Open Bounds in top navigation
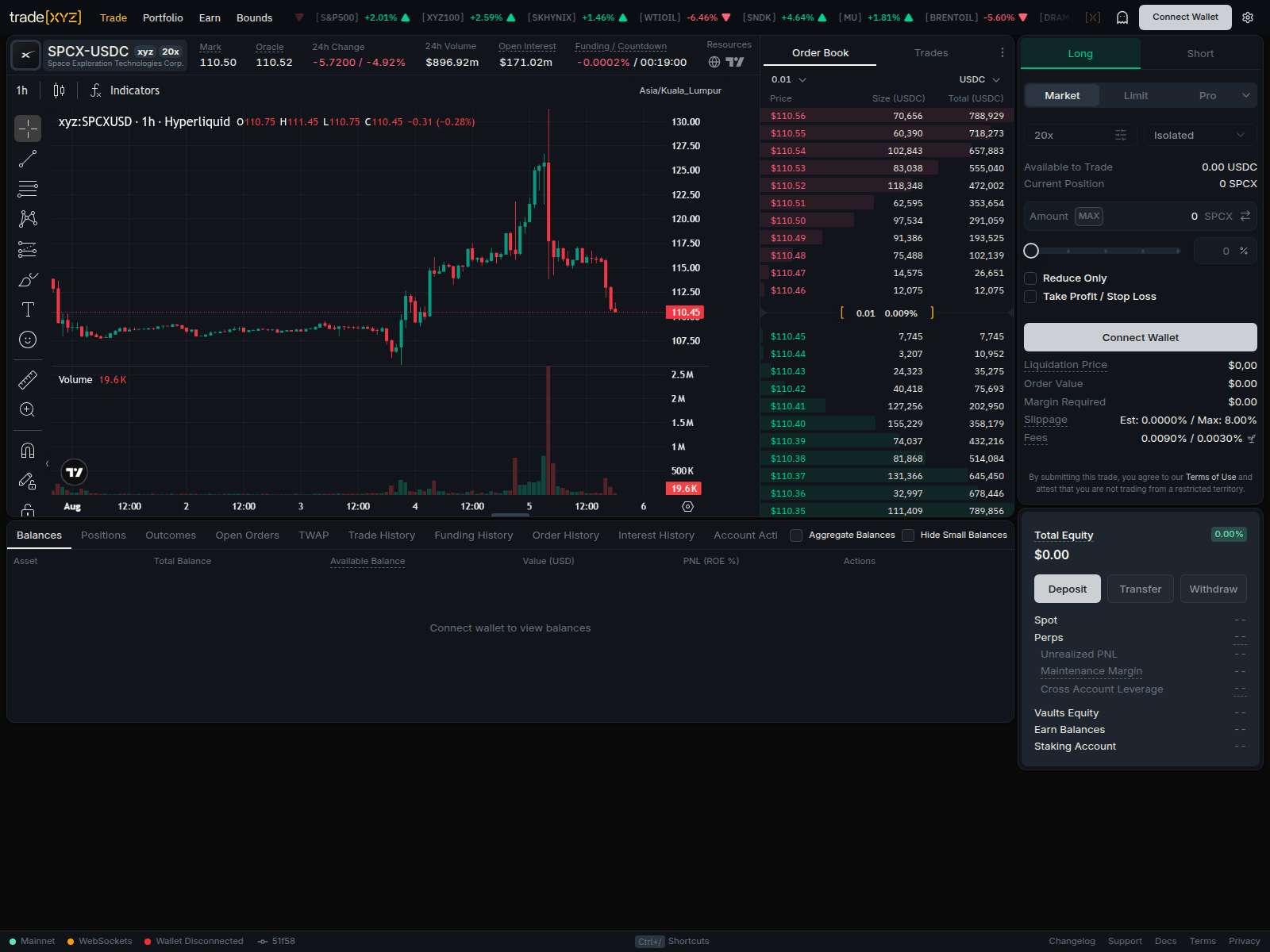Image resolution: width=1270 pixels, height=952 pixels. (254, 17)
